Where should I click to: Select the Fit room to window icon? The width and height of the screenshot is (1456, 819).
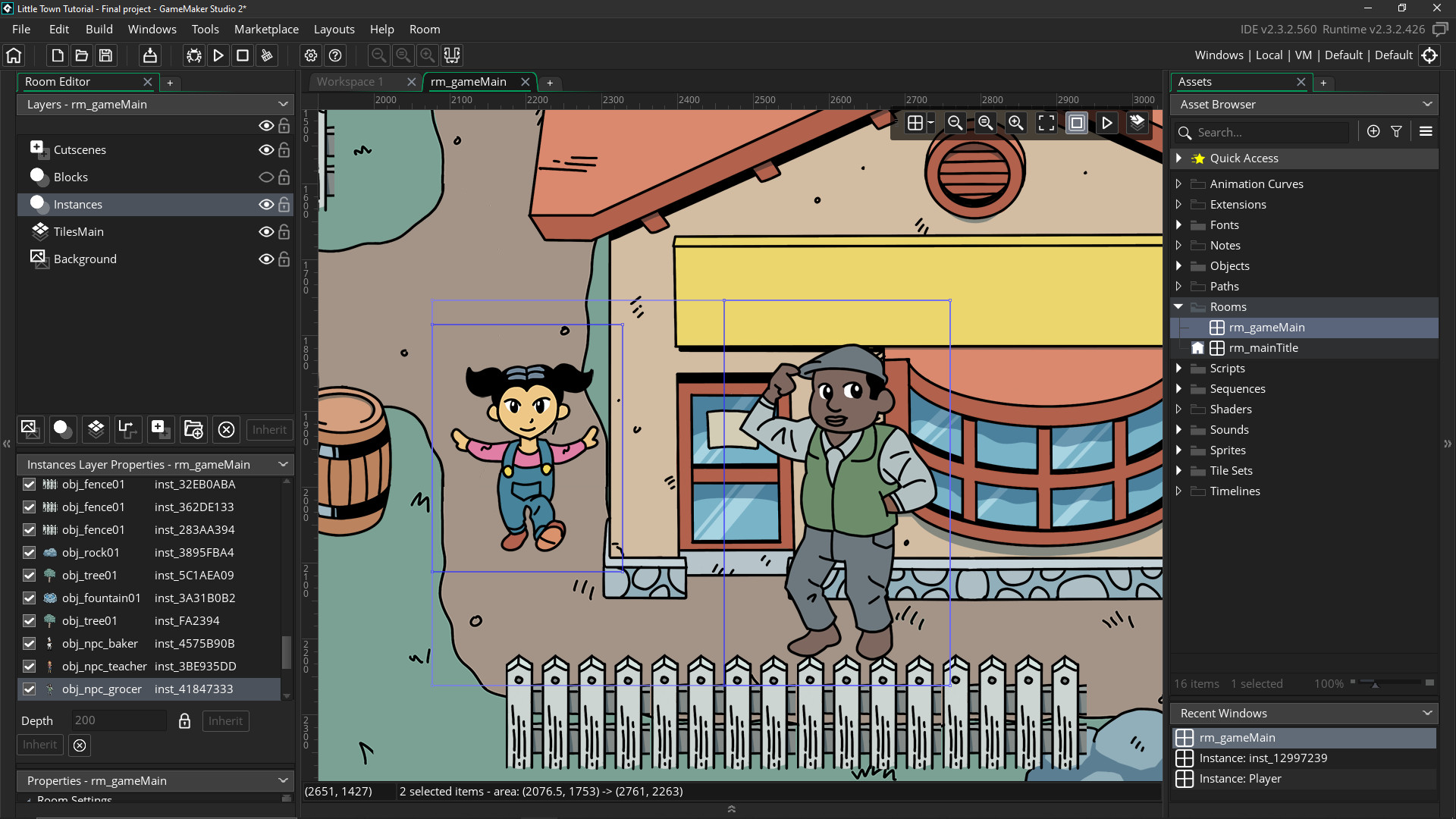(x=1046, y=122)
